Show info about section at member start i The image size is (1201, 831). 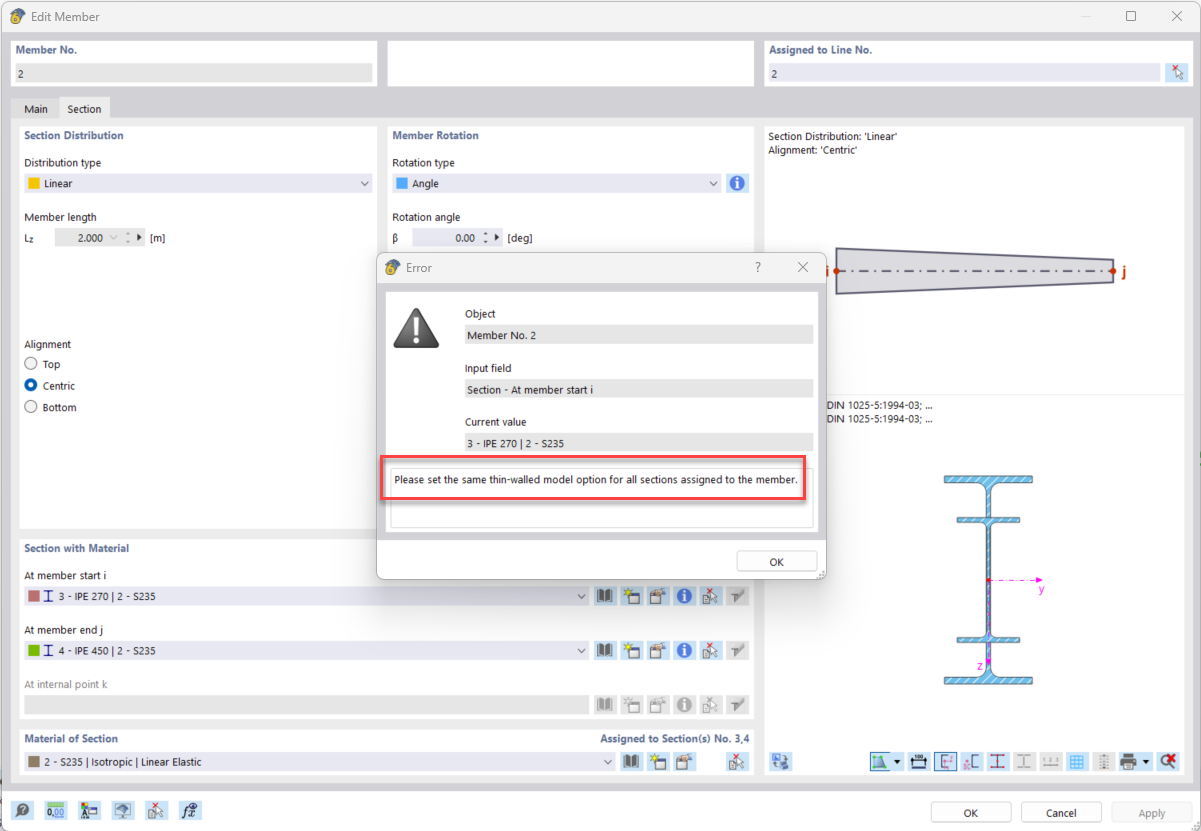tap(684, 595)
